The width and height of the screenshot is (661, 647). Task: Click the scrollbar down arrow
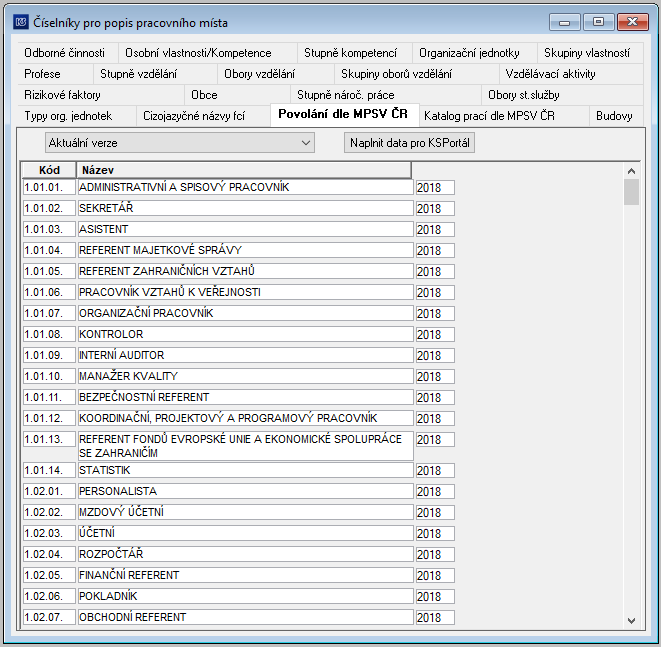(631, 620)
